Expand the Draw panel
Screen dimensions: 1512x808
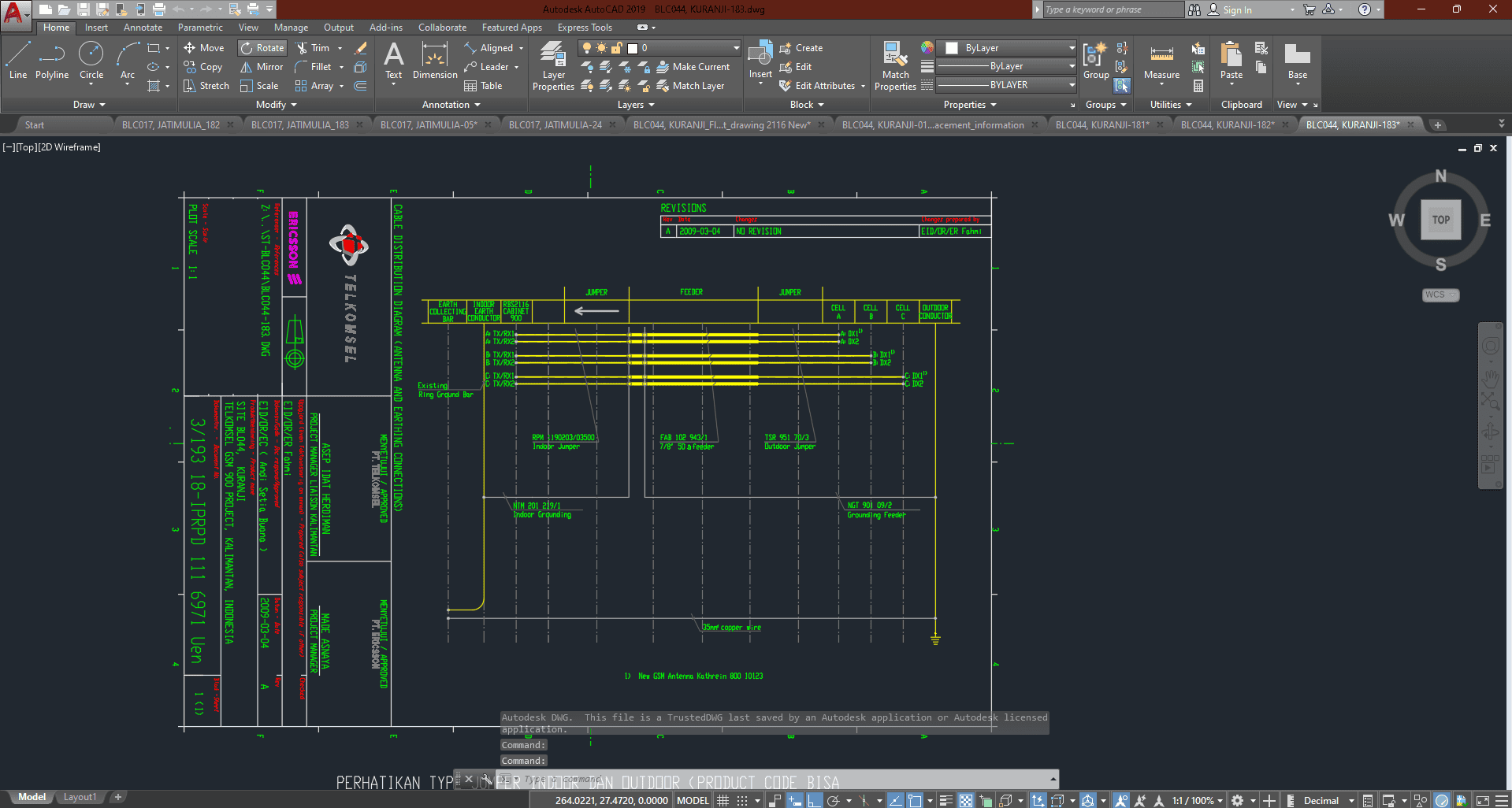[88, 105]
